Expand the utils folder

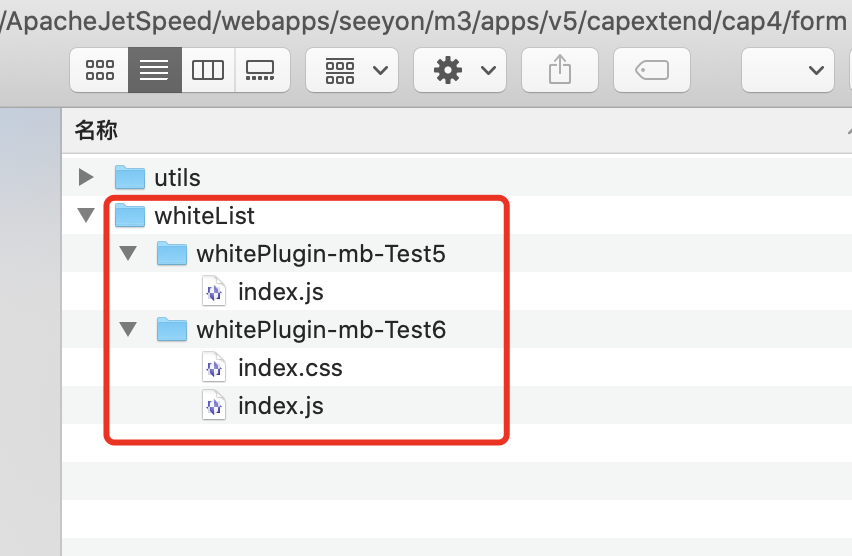(x=86, y=178)
